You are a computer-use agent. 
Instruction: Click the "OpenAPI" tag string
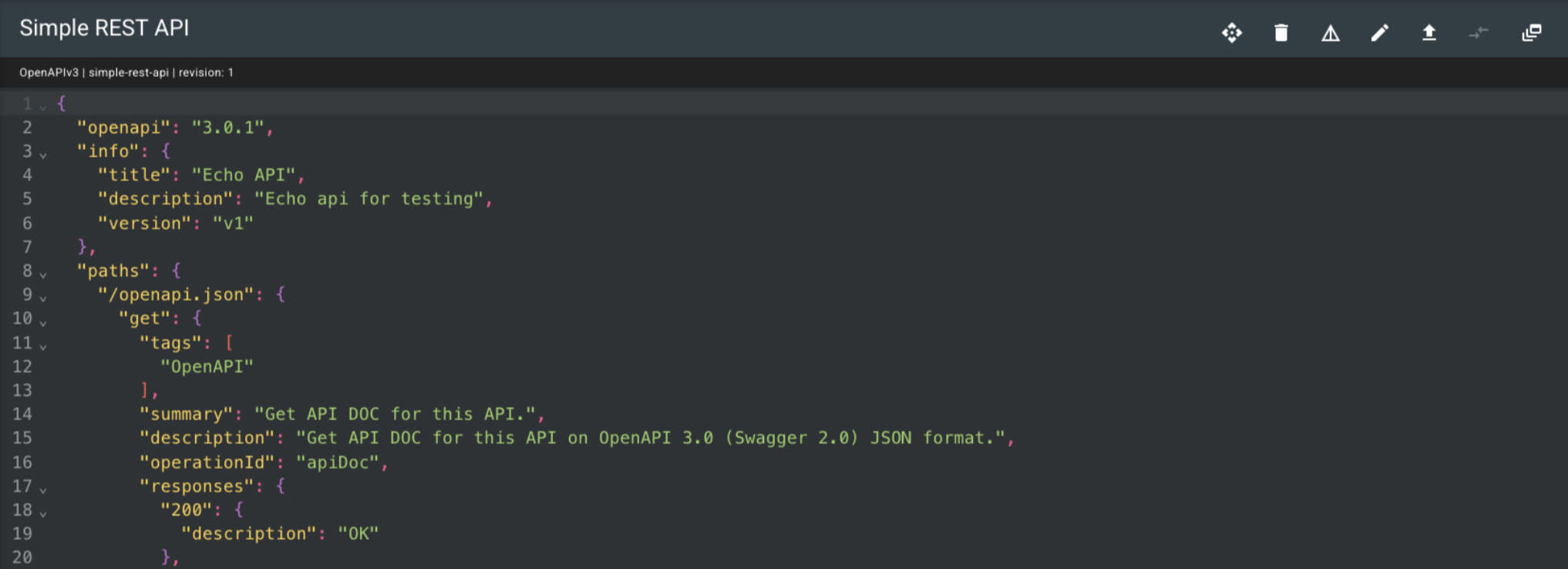point(207,366)
